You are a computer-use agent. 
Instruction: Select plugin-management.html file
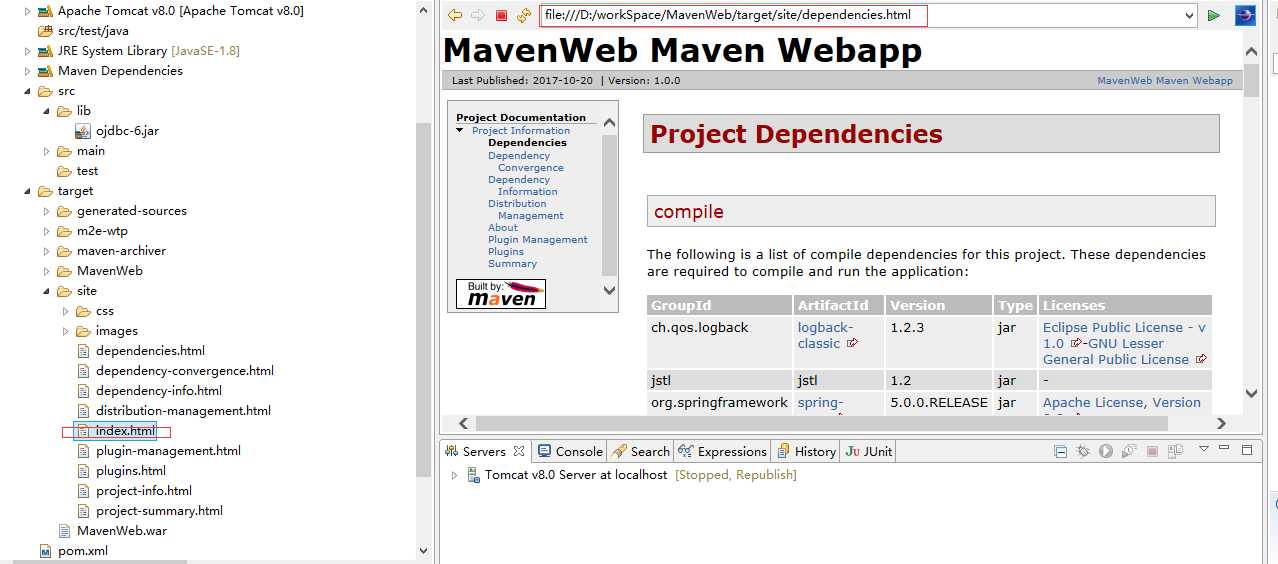[x=168, y=451]
